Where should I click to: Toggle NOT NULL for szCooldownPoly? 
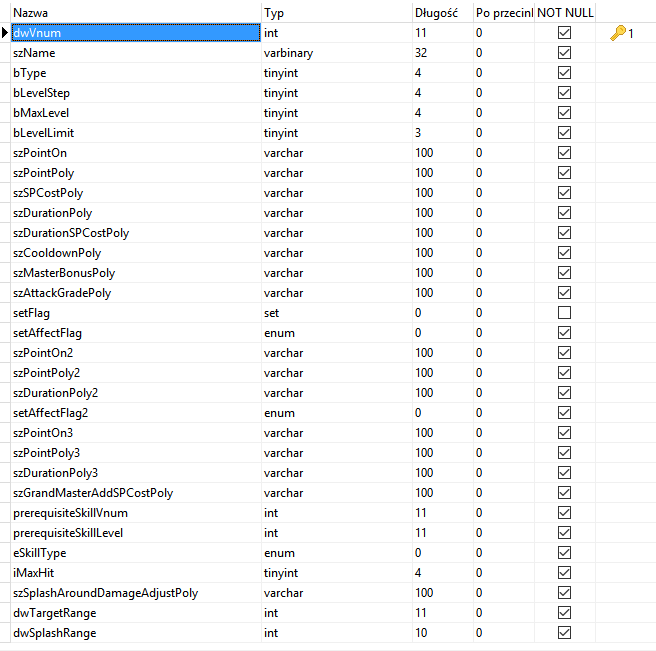[564, 253]
